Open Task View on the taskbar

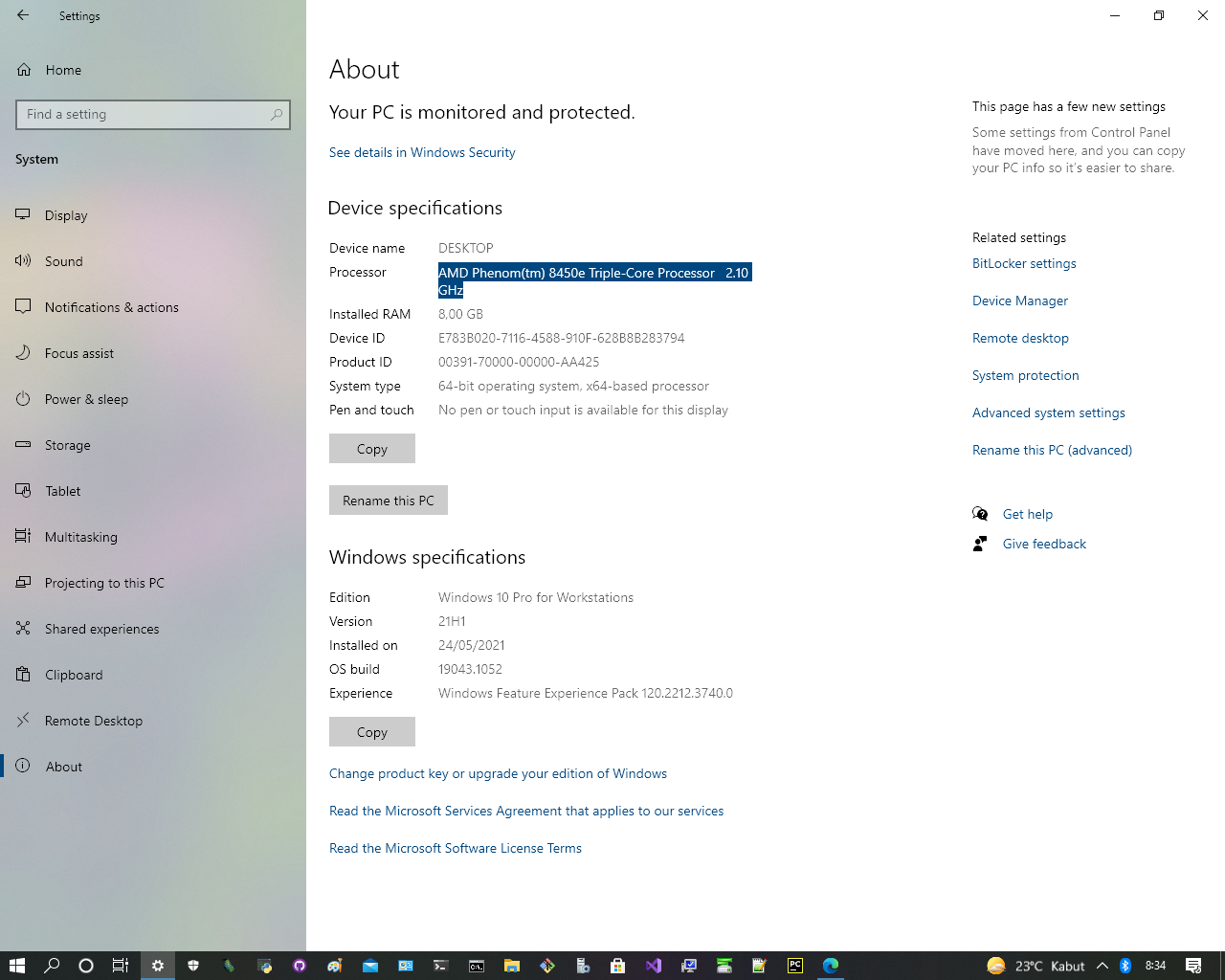pyautogui.click(x=121, y=966)
